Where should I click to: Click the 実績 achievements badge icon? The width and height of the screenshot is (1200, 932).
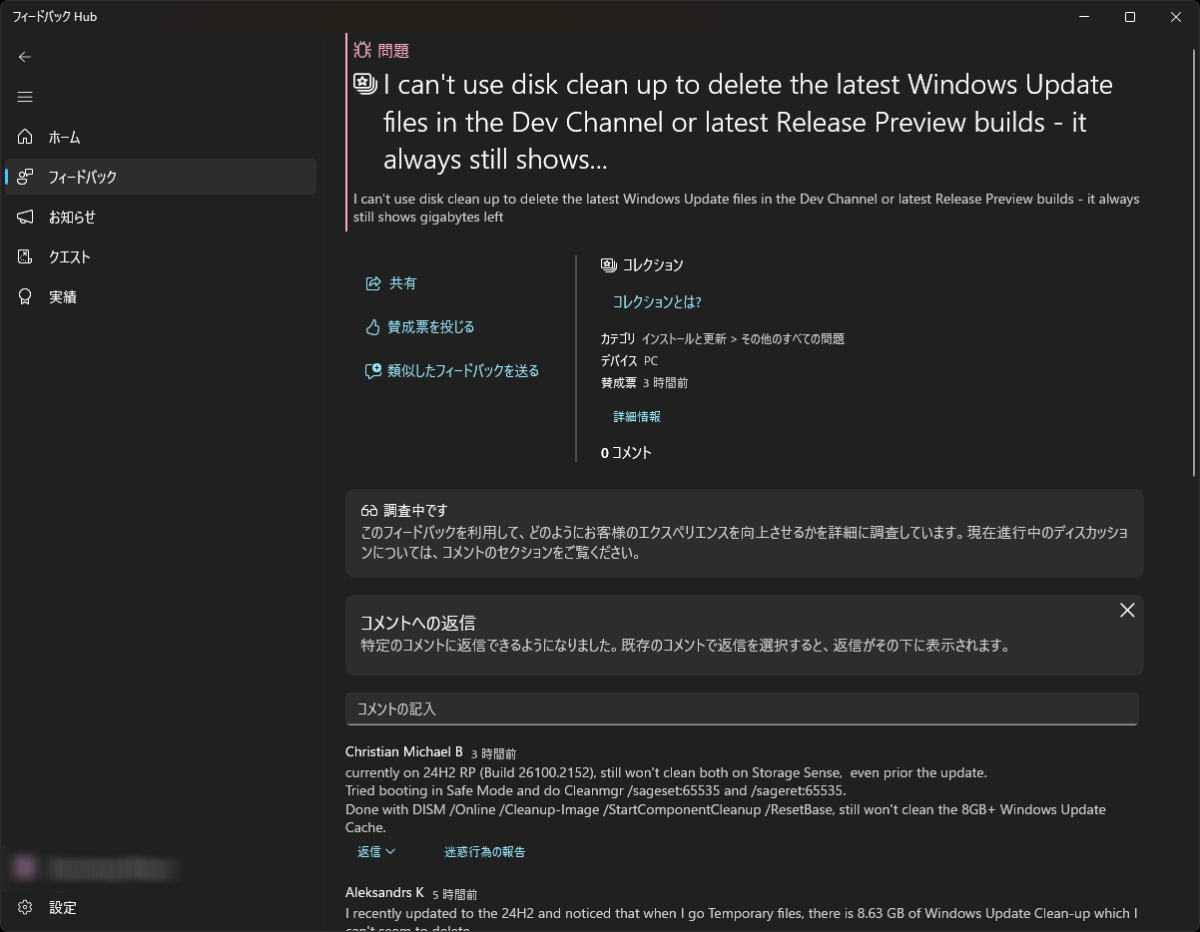[26, 297]
